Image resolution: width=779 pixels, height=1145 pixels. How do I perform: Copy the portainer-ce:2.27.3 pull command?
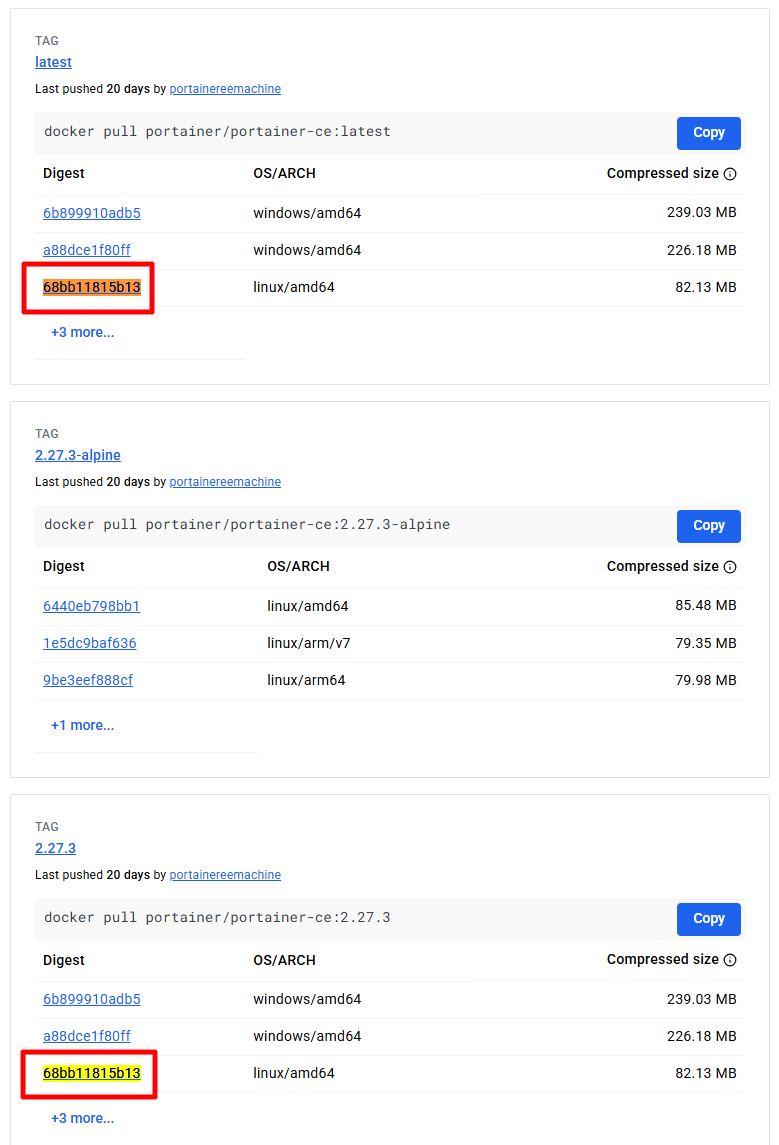(708, 919)
